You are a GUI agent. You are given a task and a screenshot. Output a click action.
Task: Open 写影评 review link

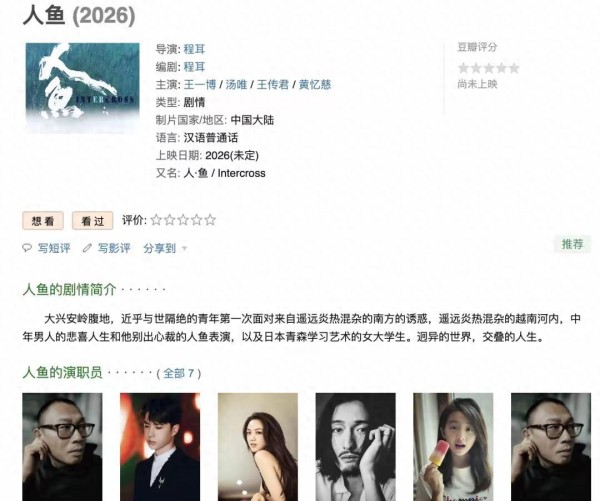[114, 248]
